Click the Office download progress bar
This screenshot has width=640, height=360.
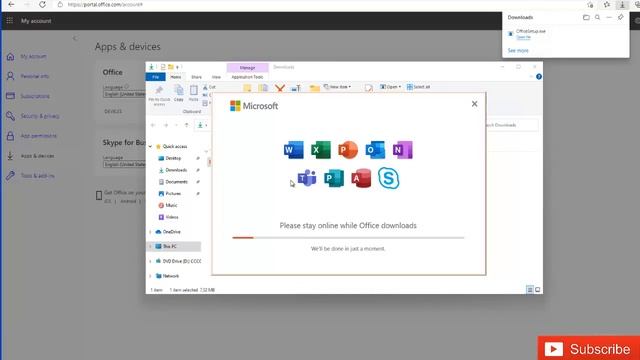pos(348,238)
